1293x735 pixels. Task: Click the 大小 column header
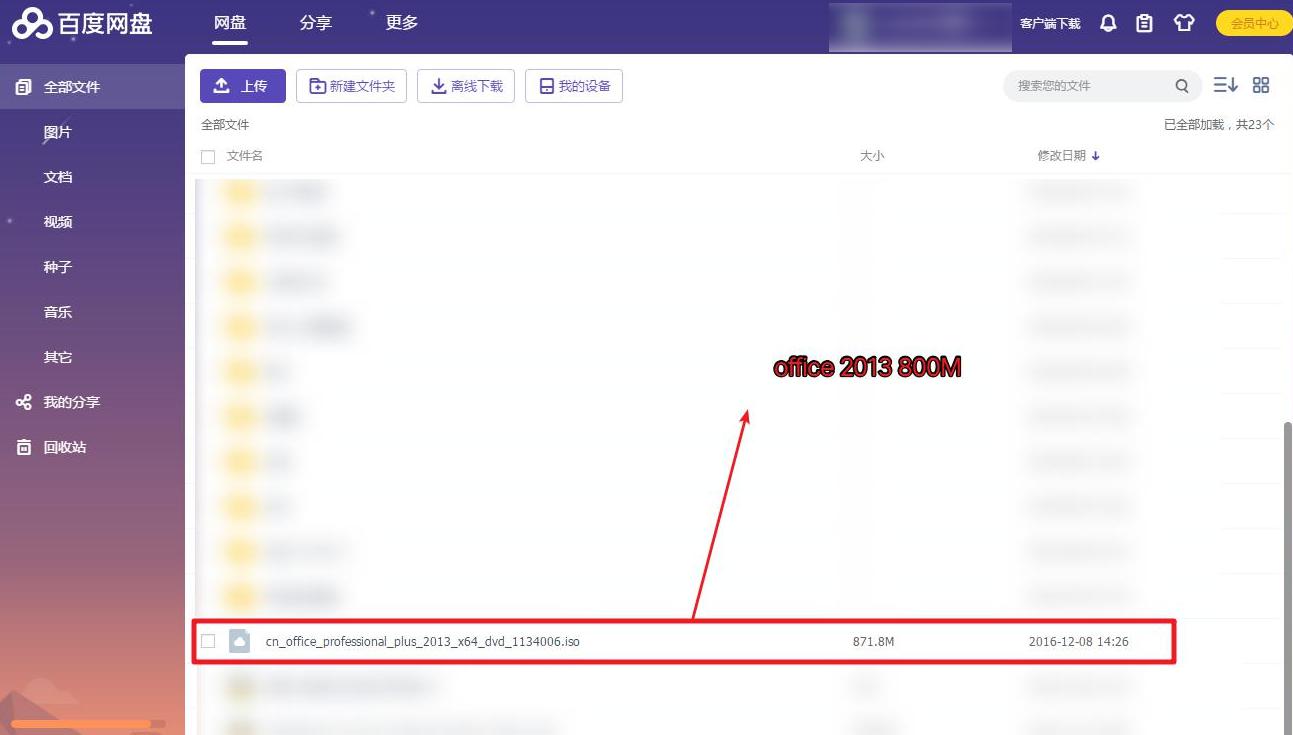[872, 156]
